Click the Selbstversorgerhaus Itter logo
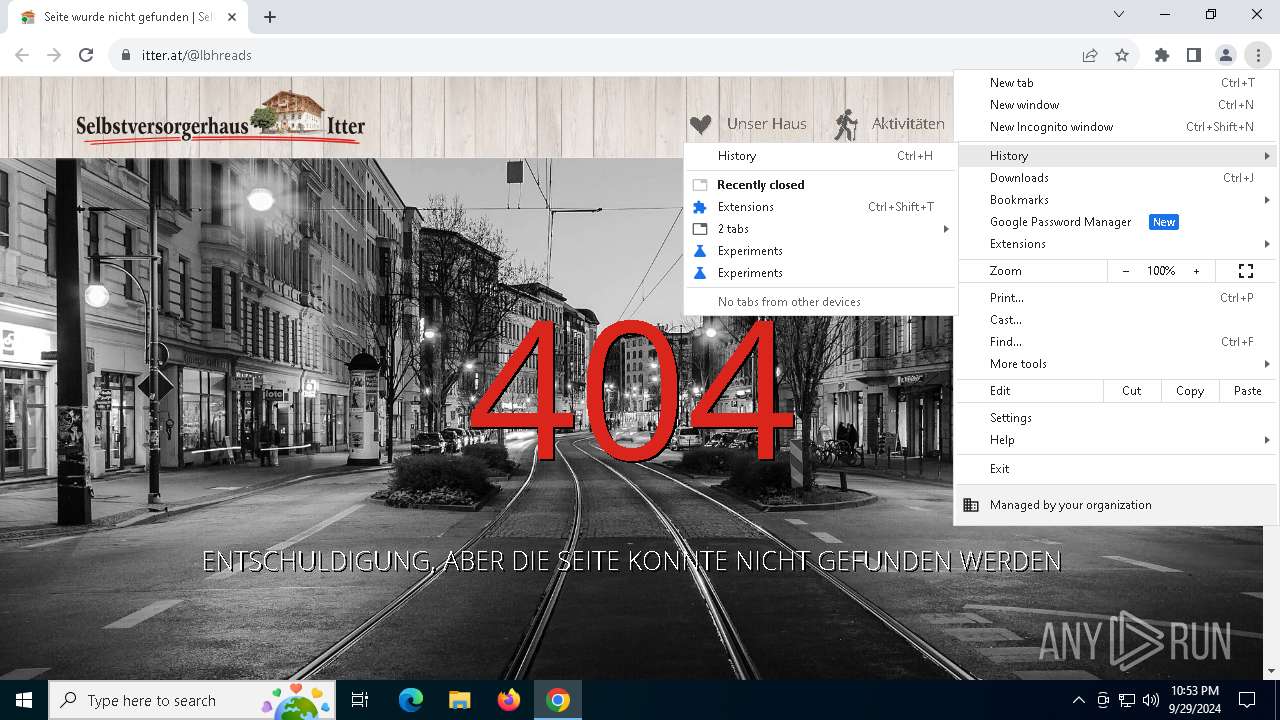 click(221, 118)
